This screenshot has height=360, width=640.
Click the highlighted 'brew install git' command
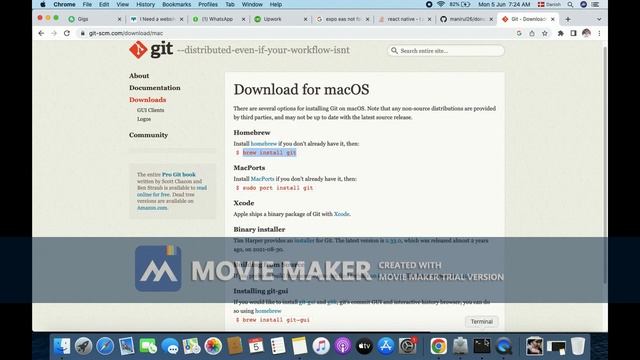click(x=269, y=153)
